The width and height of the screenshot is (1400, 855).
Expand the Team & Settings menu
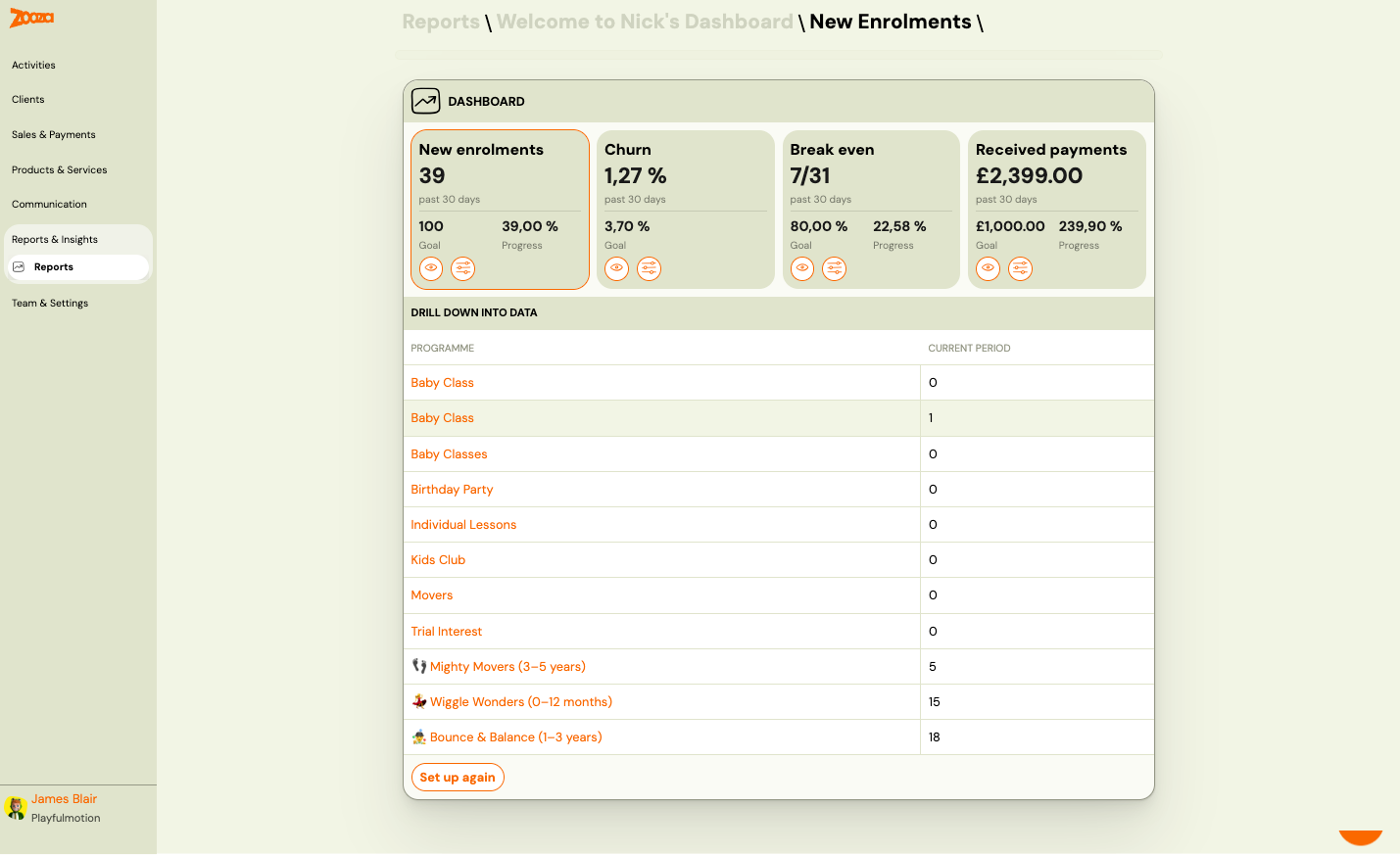[x=50, y=304]
